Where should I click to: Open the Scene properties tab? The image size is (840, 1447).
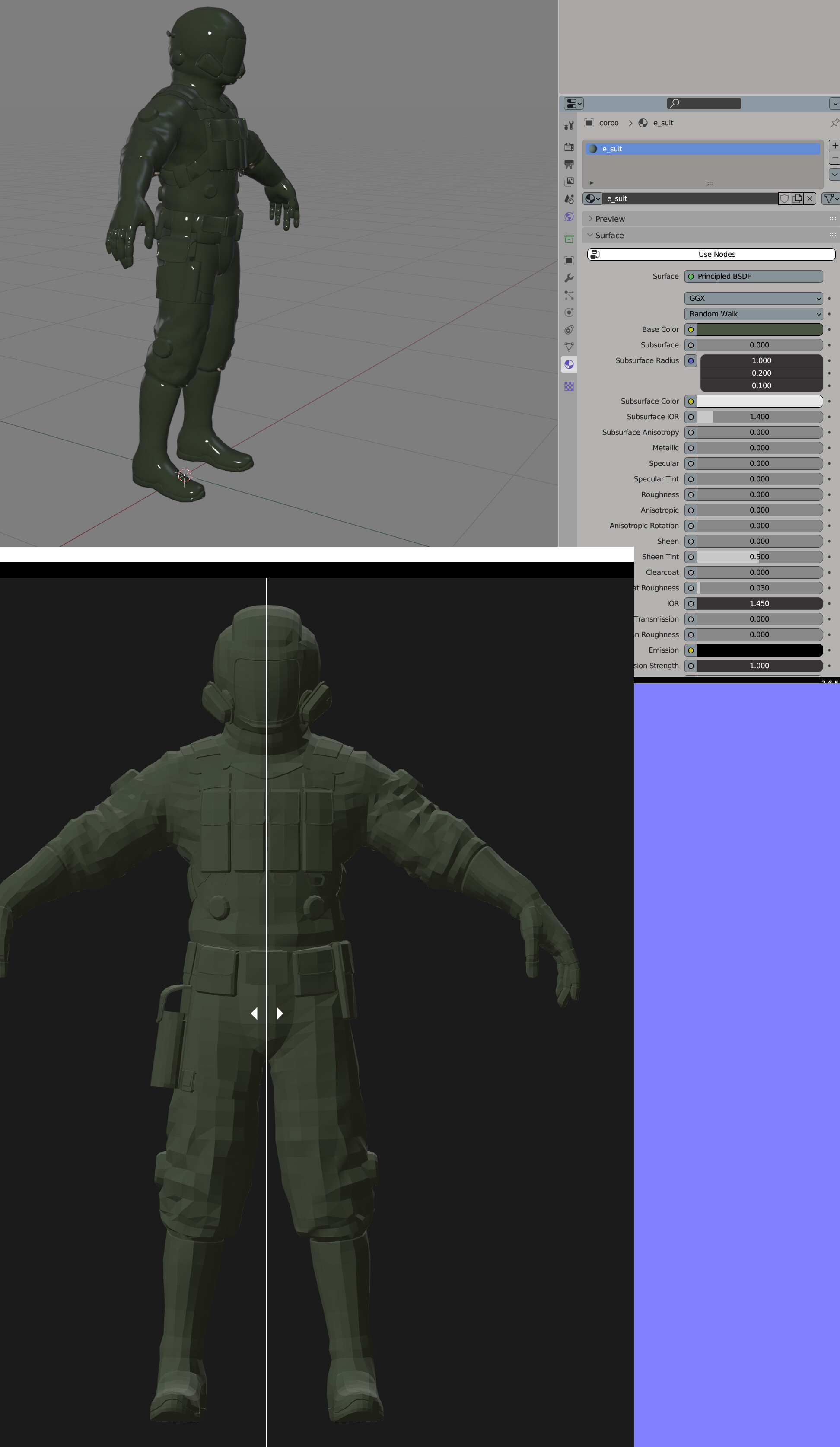click(569, 199)
